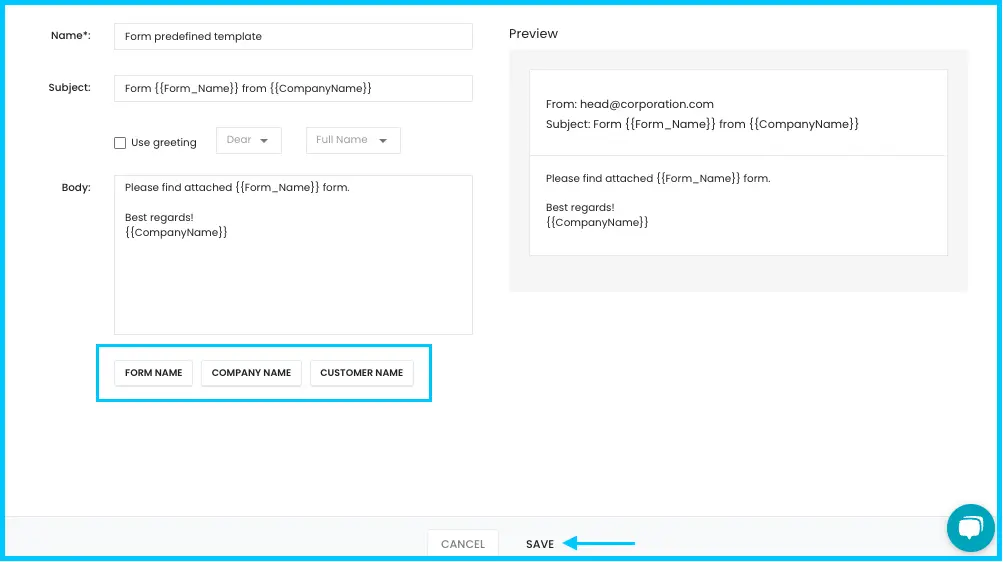This screenshot has width=1003, height=562.
Task: Open the Full Name dropdown
Action: (353, 140)
